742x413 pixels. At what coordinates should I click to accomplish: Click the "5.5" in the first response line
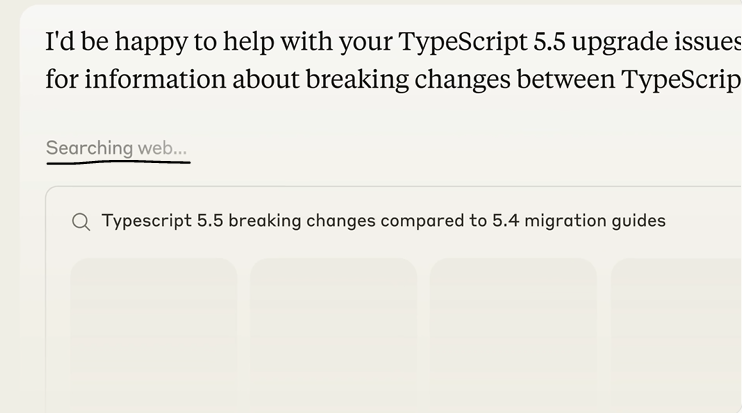549,42
